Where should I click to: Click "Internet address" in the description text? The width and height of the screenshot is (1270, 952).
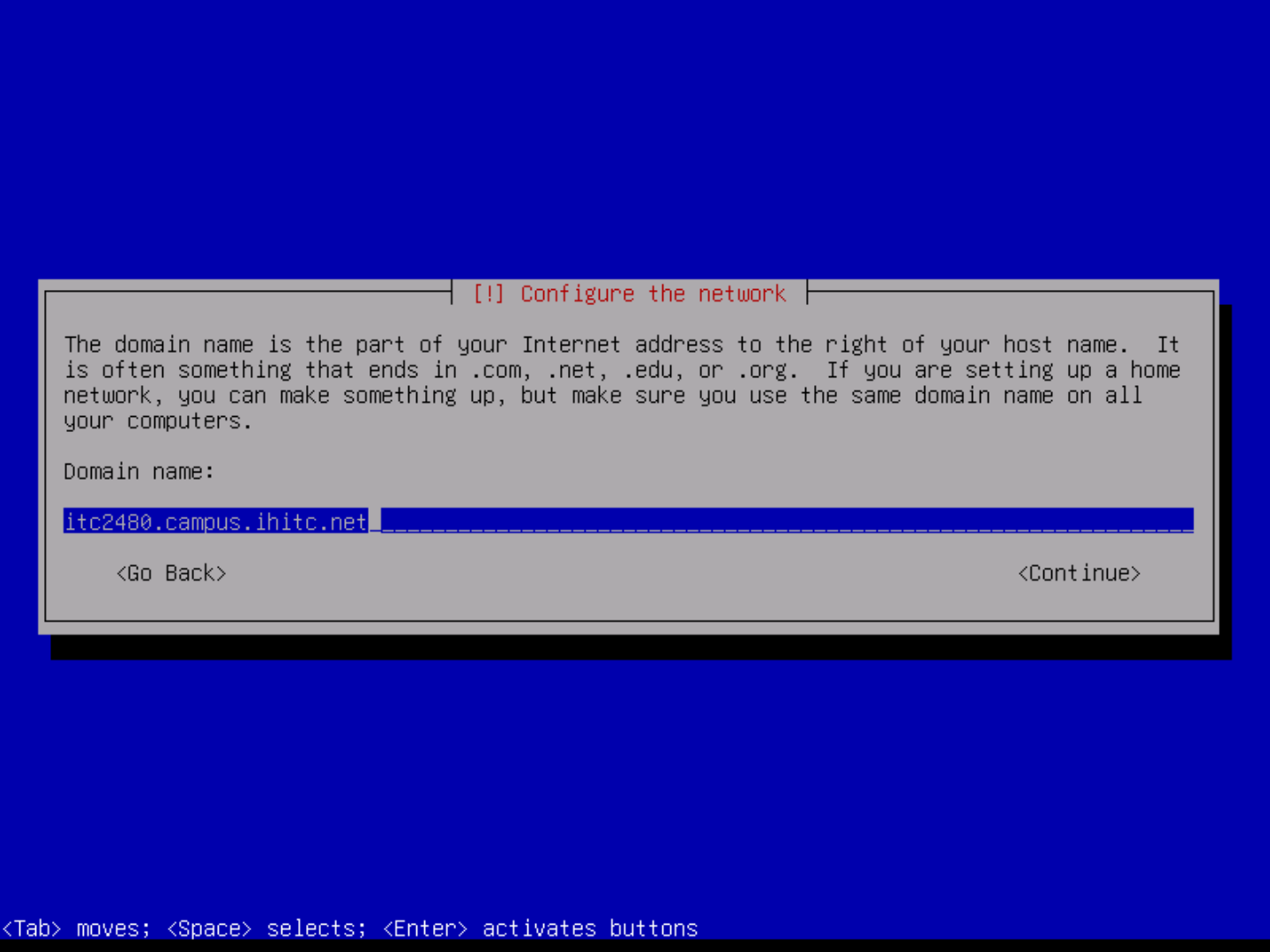622,345
